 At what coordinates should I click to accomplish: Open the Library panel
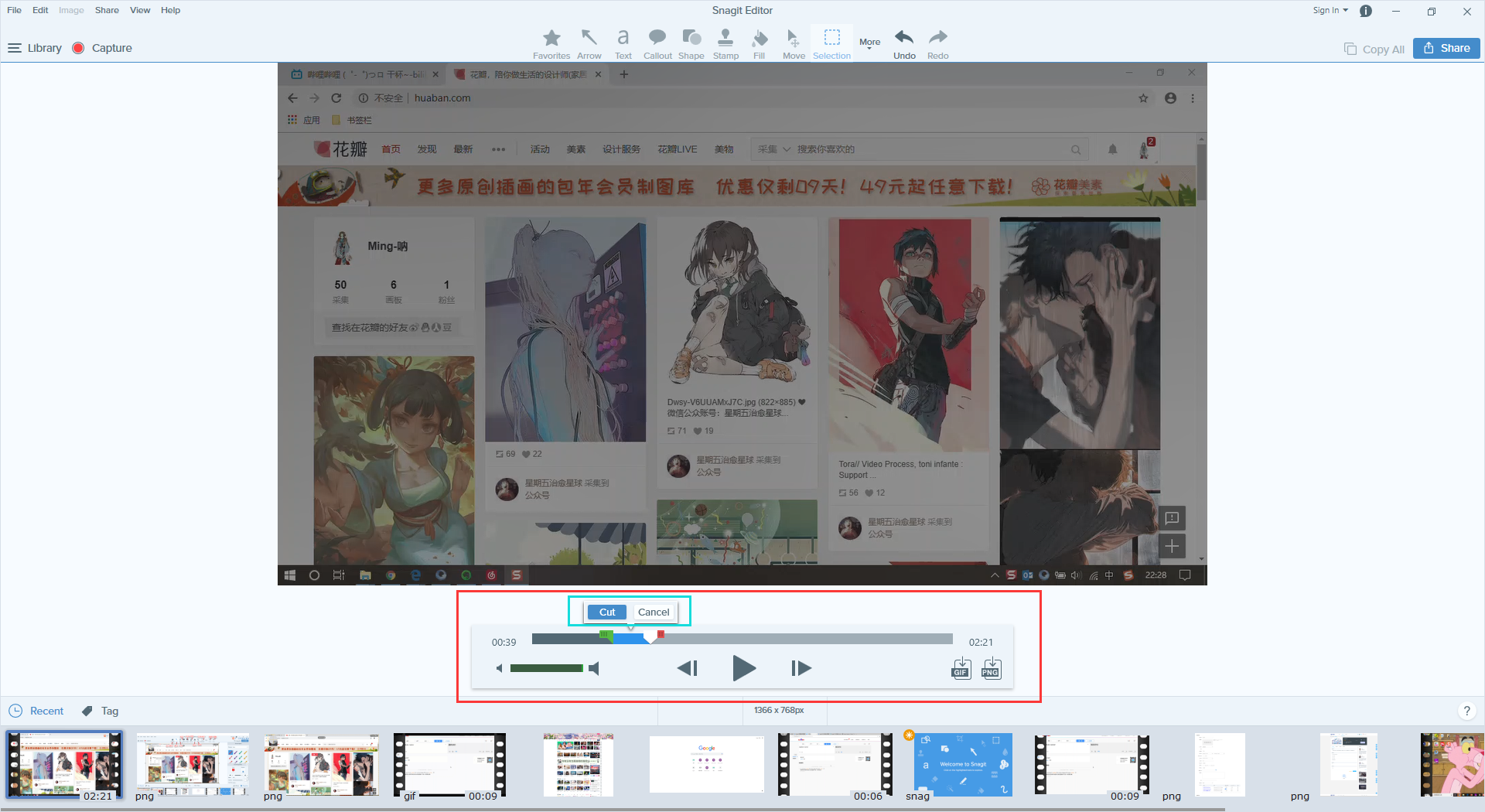pos(35,48)
